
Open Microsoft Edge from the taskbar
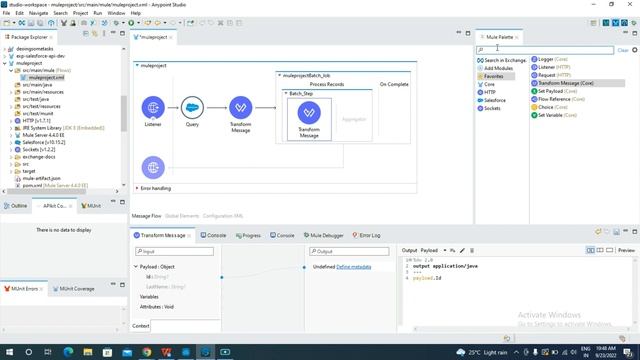(x=68, y=352)
